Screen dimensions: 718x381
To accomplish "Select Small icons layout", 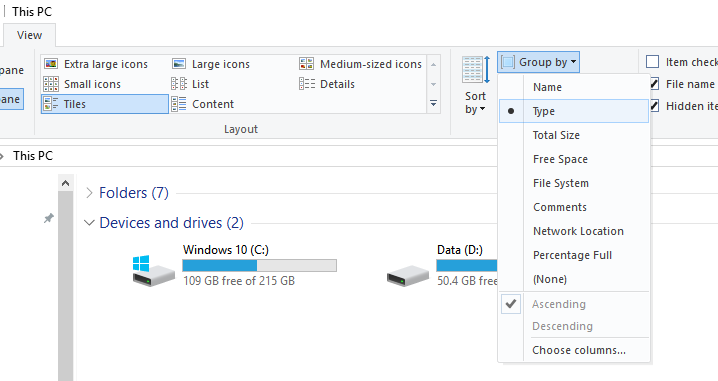I will point(82,84).
